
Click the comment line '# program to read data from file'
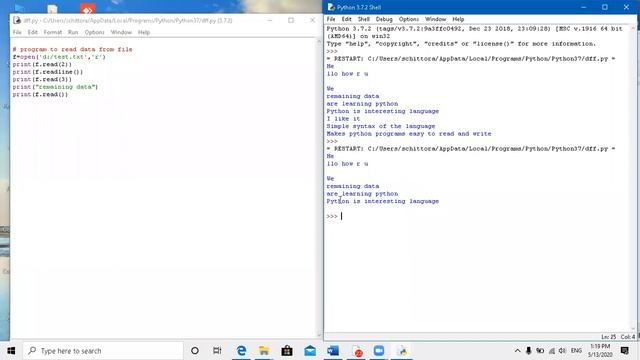(x=73, y=49)
